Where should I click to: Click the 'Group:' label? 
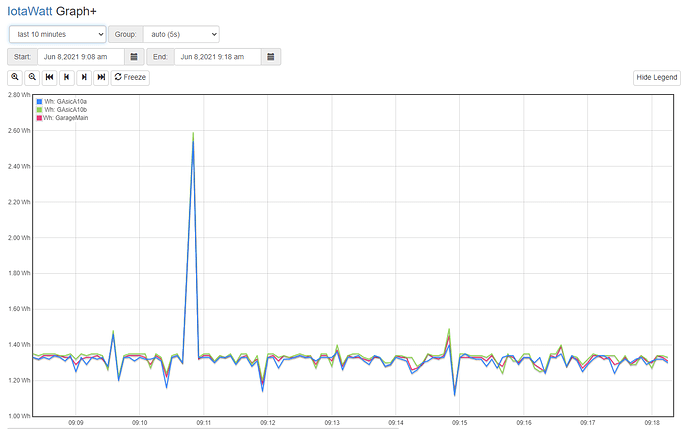click(125, 34)
